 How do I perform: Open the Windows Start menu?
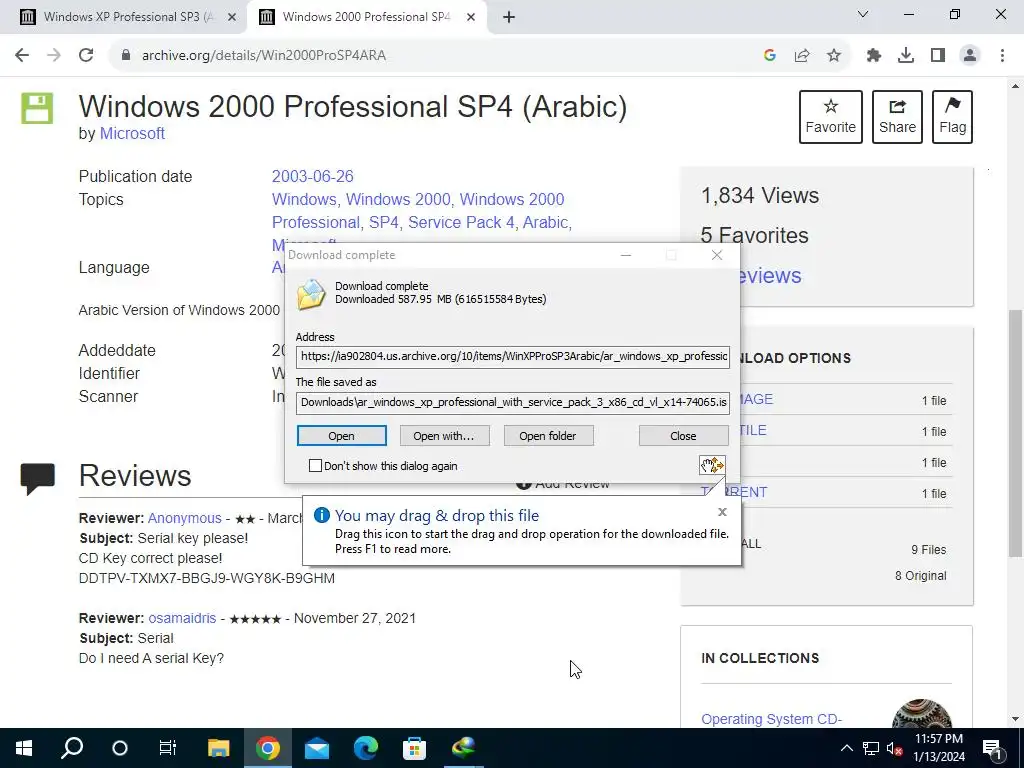tap(24, 748)
